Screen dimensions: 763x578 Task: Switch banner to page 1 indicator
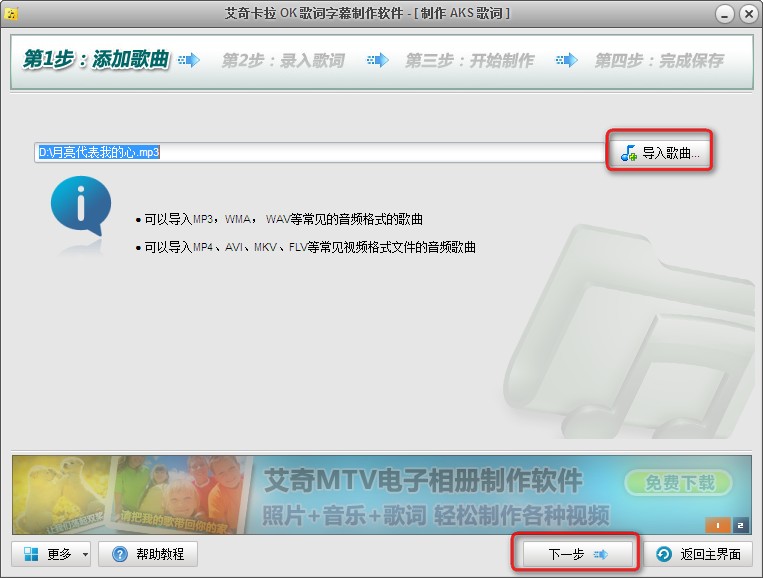pos(718,525)
